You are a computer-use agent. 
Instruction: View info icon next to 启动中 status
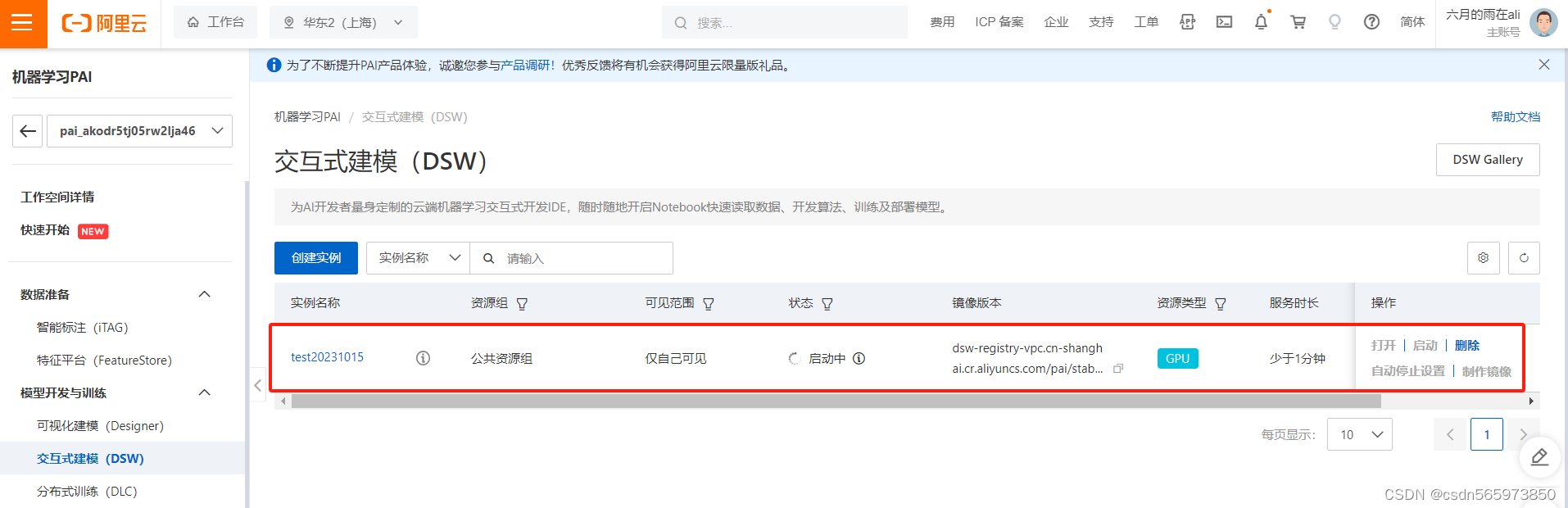tap(859, 358)
